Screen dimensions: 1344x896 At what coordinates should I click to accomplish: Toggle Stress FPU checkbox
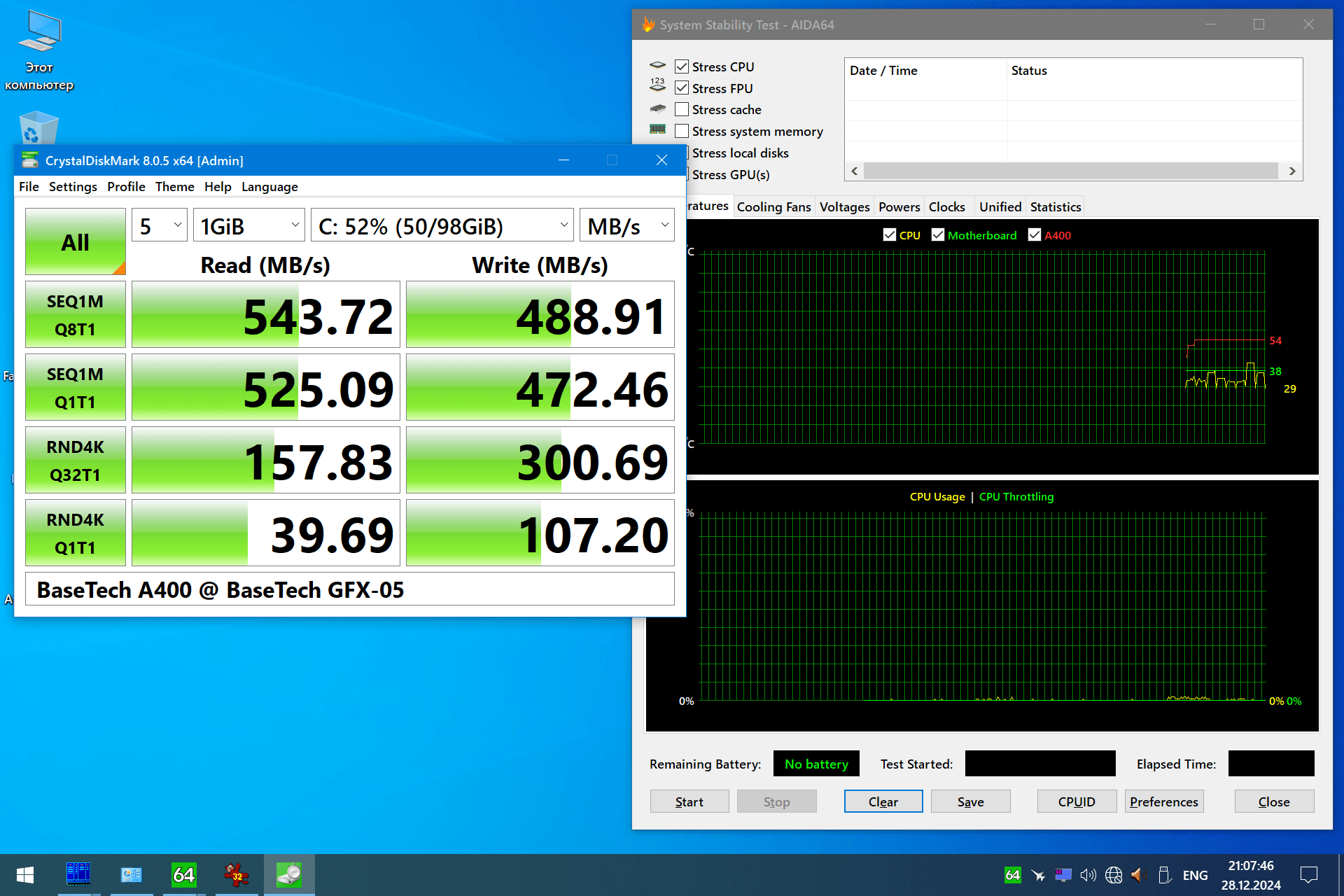click(x=682, y=88)
